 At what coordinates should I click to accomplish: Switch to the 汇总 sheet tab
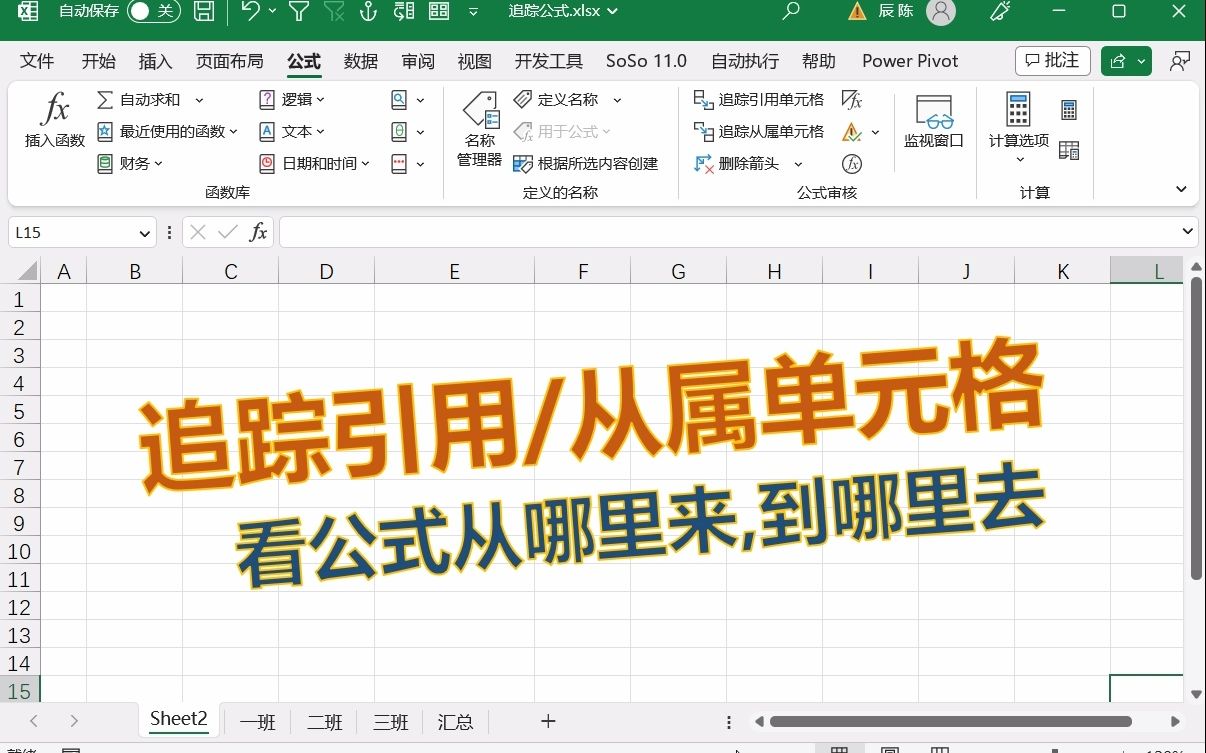(455, 722)
